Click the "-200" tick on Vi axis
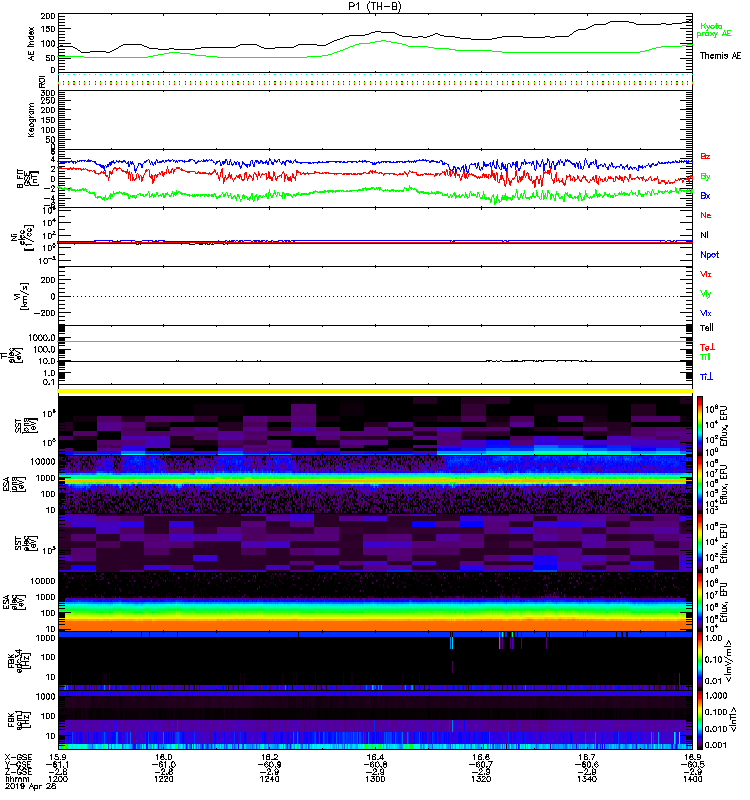 tap(45, 313)
